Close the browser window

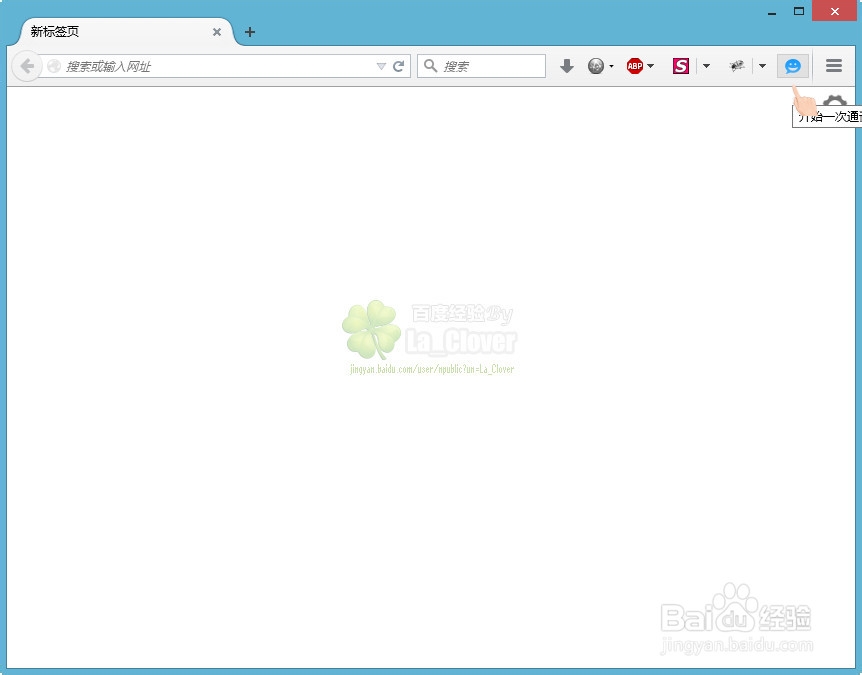click(835, 11)
